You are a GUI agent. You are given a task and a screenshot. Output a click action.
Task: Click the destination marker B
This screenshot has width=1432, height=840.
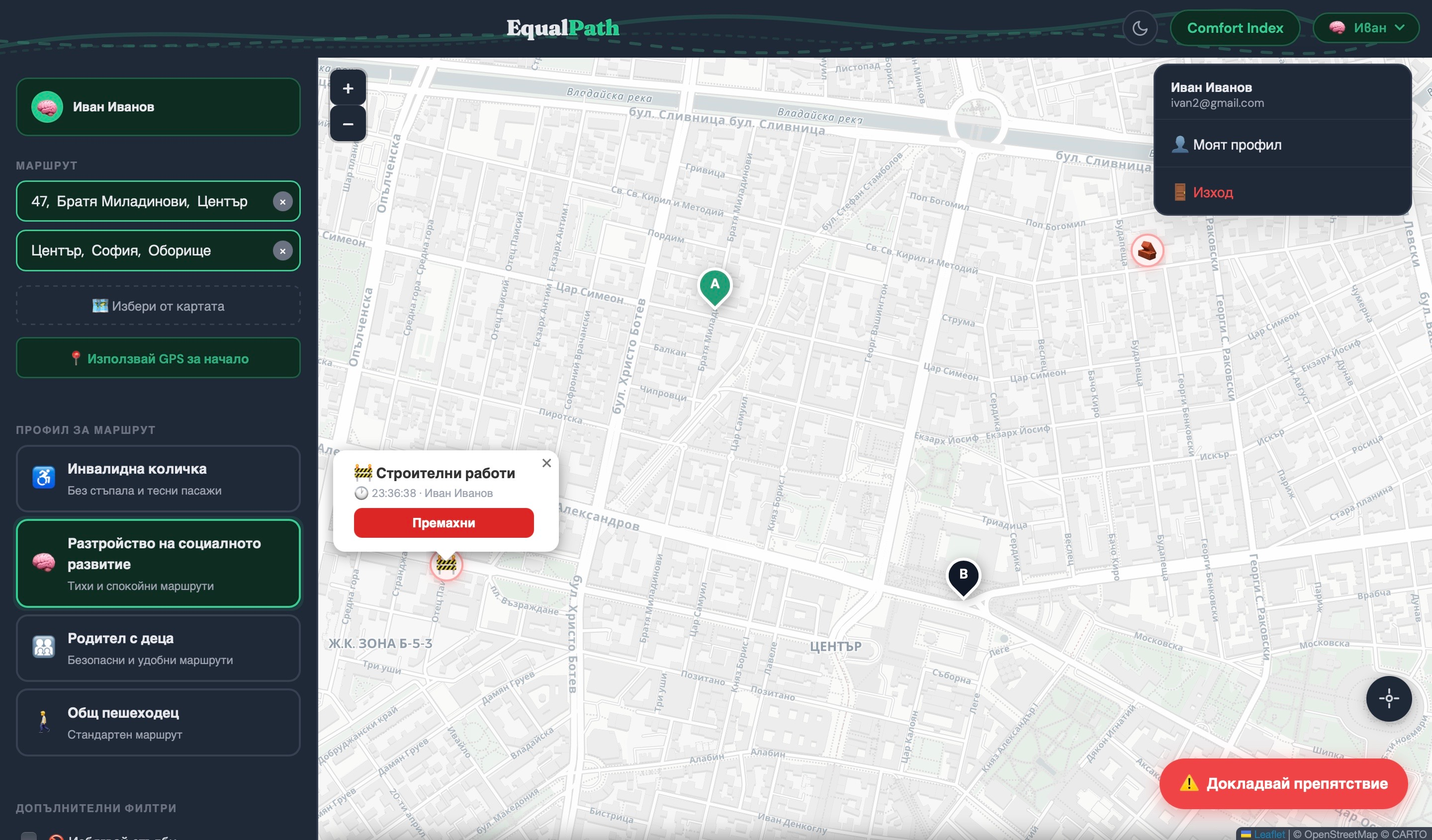[963, 576]
